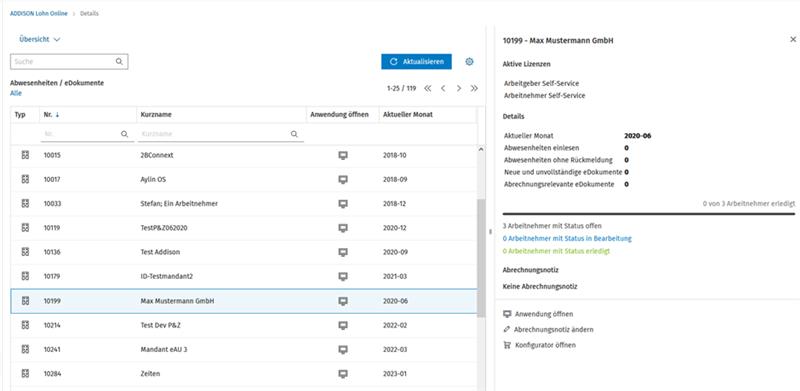Navigate to ADDISON Lohn Online breadcrumb
Viewport: 800px width, 391px height.
coord(39,14)
